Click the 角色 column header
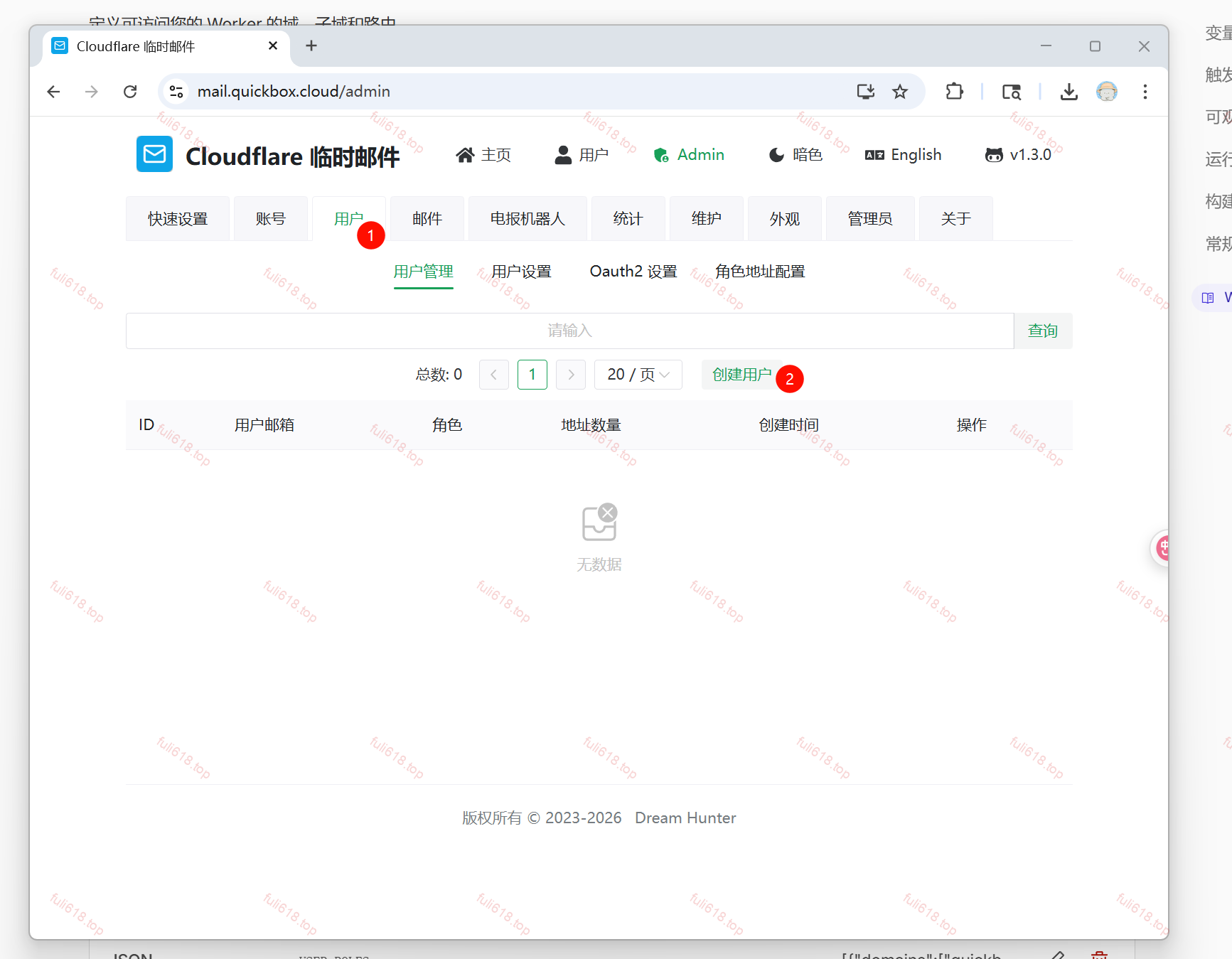This screenshot has width=1232, height=959. [x=447, y=425]
